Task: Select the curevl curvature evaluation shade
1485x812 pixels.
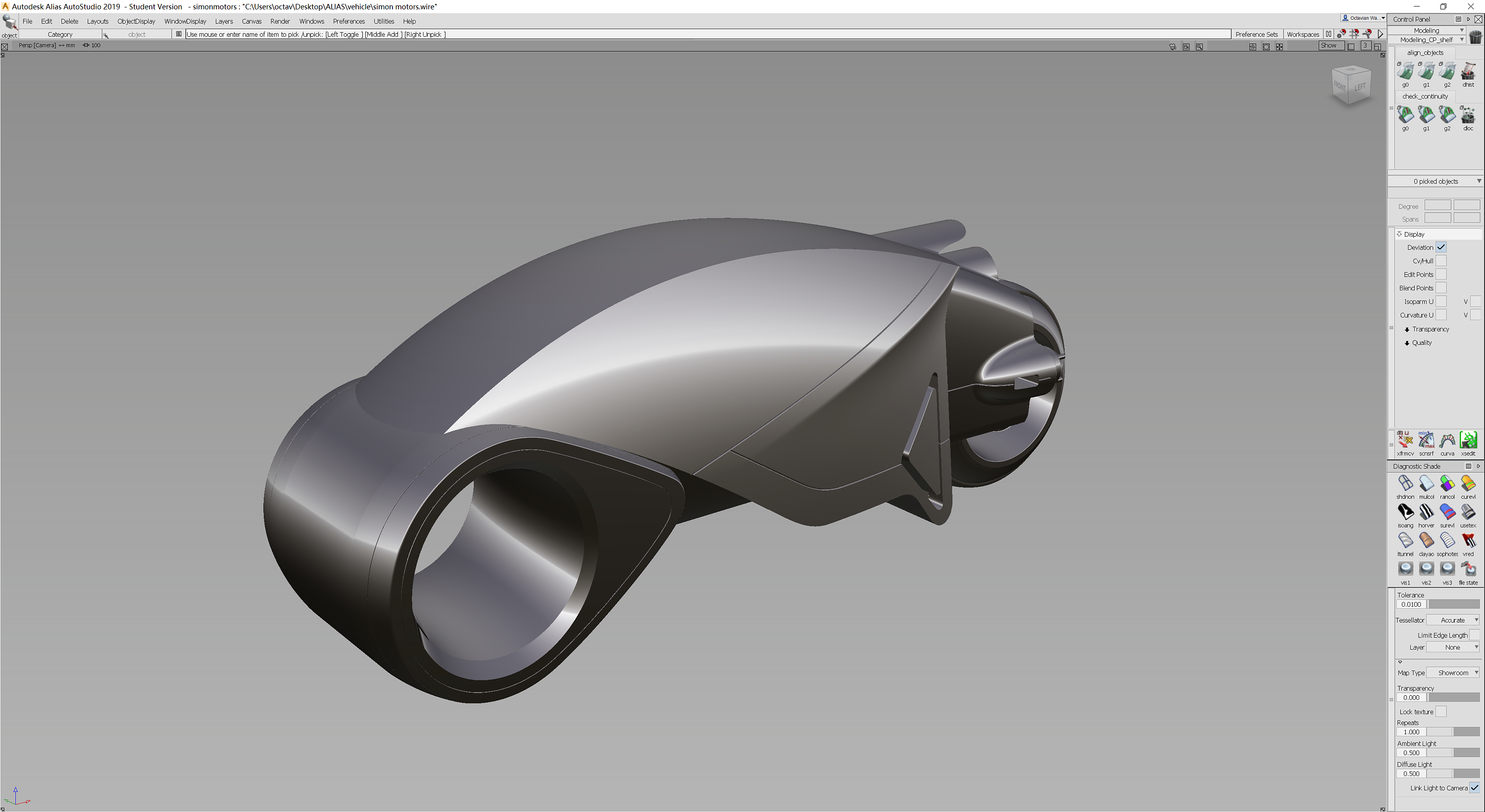Action: pos(1468,483)
